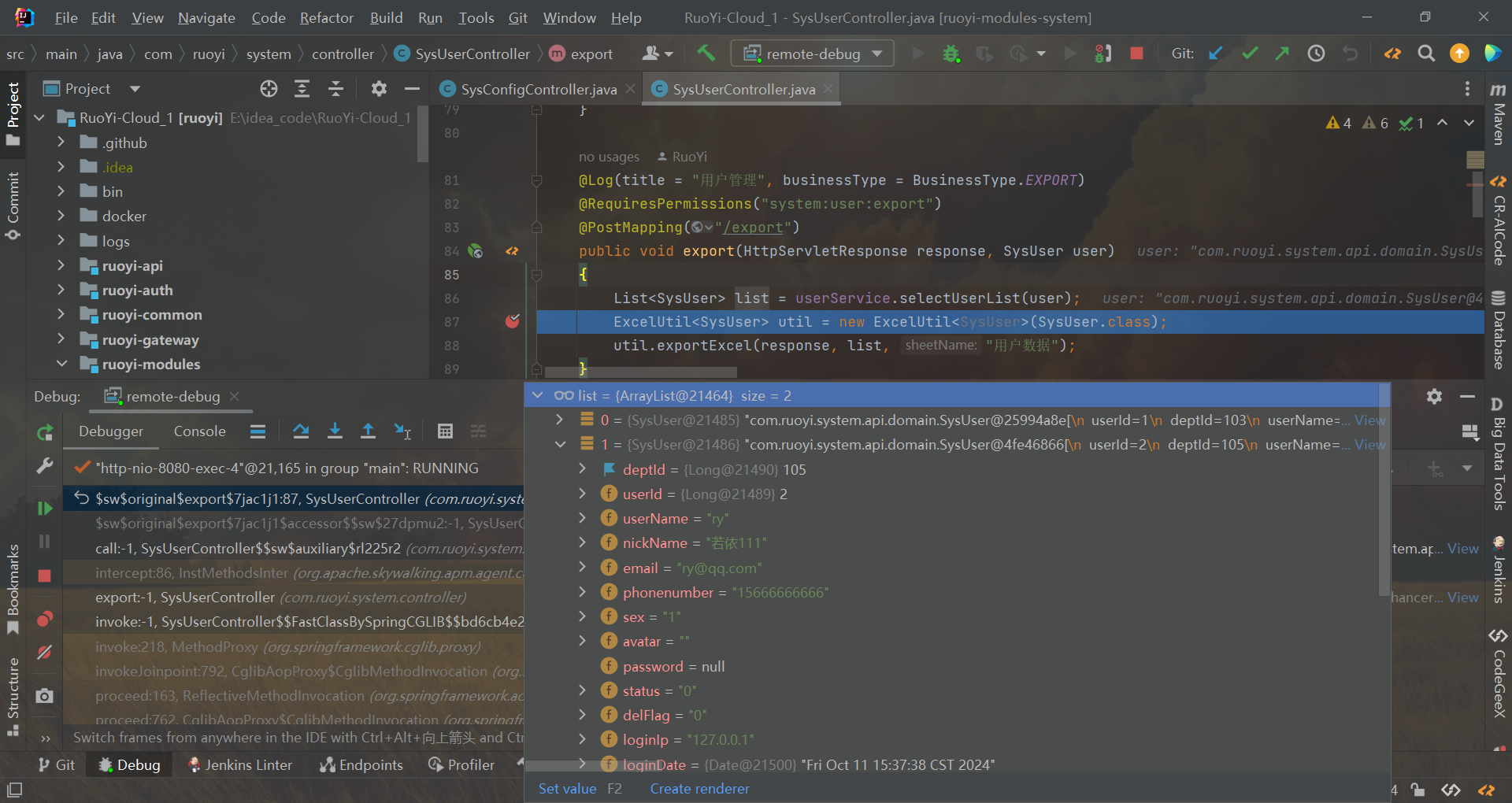Click Run to Cursor debugger icon
Screen dimensions: 1512x803
pyautogui.click(x=402, y=431)
